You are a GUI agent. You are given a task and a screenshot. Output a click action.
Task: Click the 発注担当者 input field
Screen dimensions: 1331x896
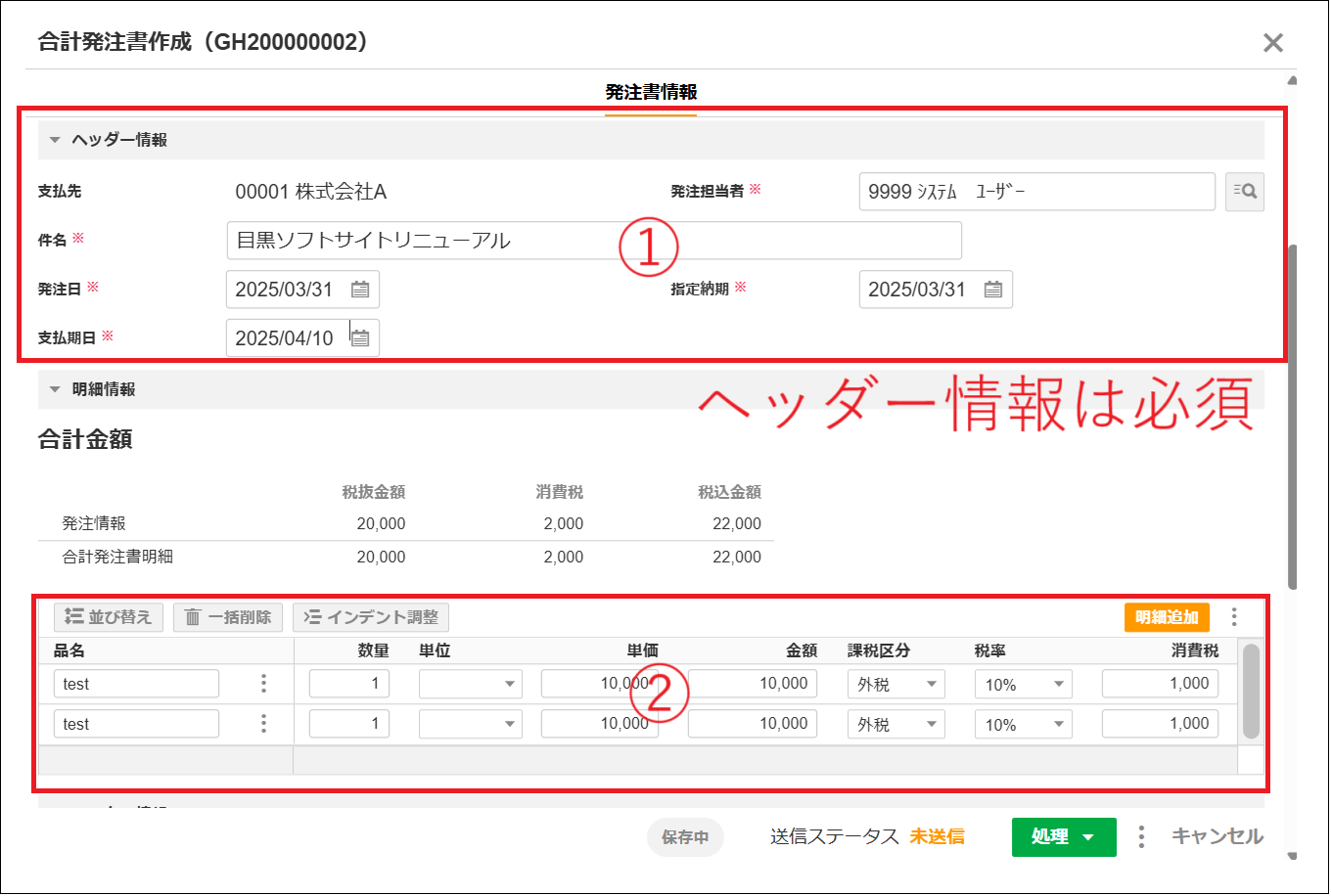(1037, 192)
